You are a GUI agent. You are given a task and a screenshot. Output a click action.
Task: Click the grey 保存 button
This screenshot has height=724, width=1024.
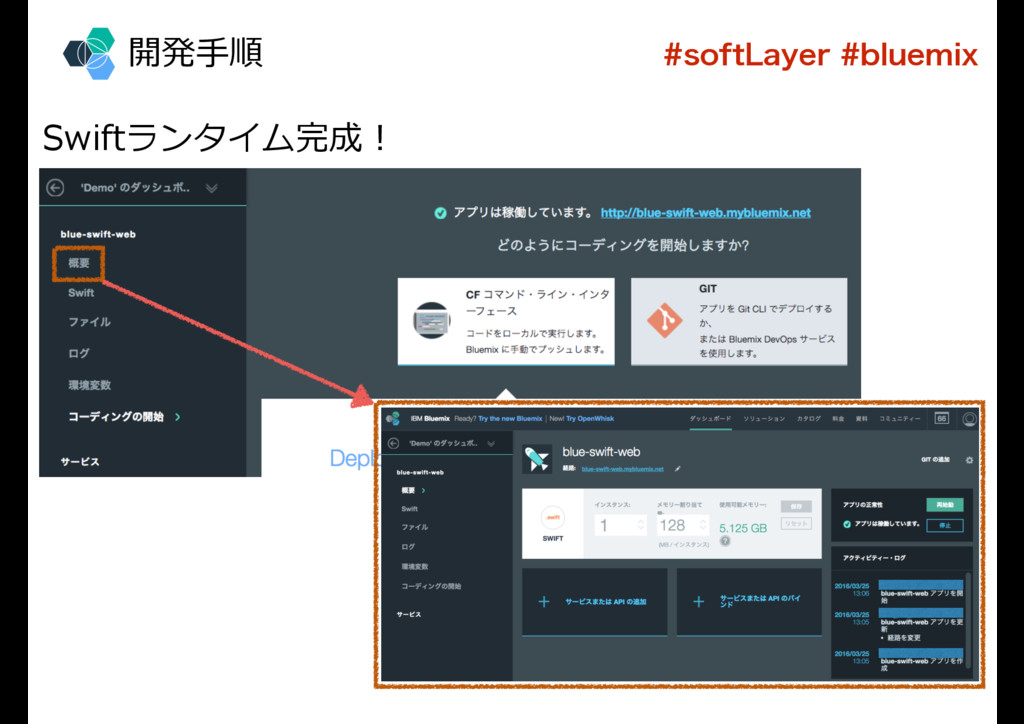[796, 507]
